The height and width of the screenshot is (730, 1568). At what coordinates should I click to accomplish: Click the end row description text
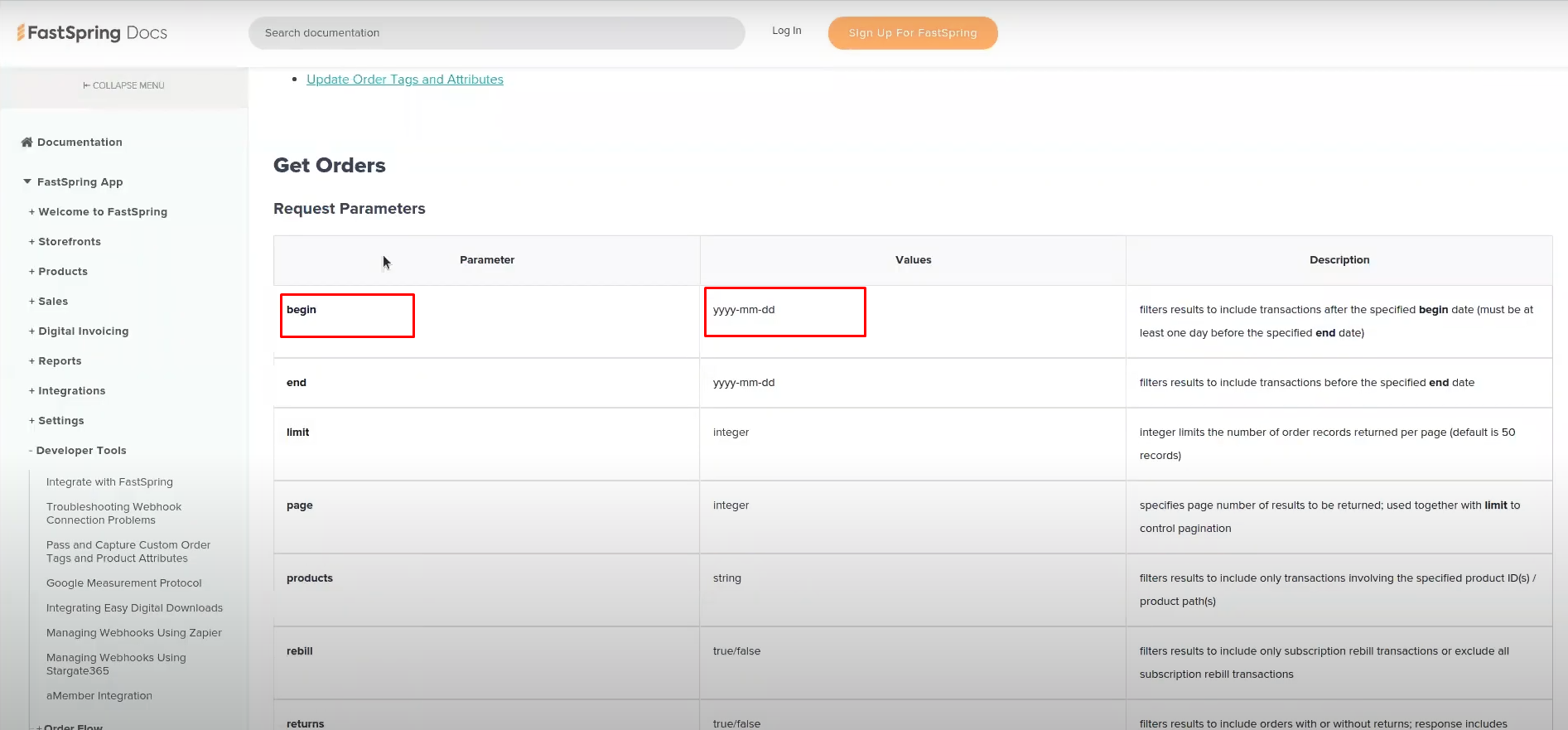[1307, 383]
